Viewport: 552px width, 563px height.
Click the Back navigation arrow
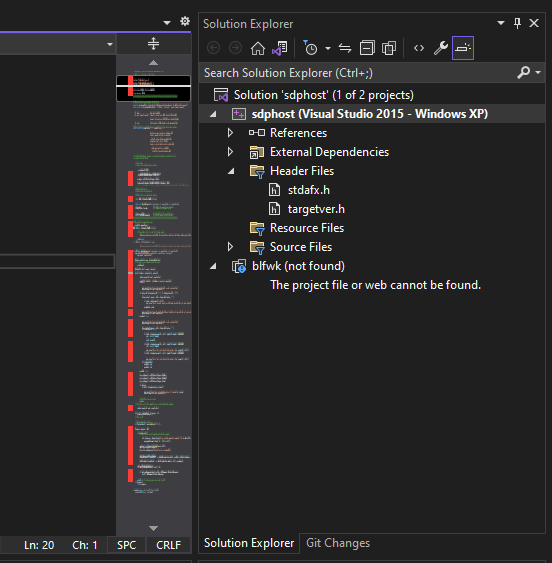(213, 48)
